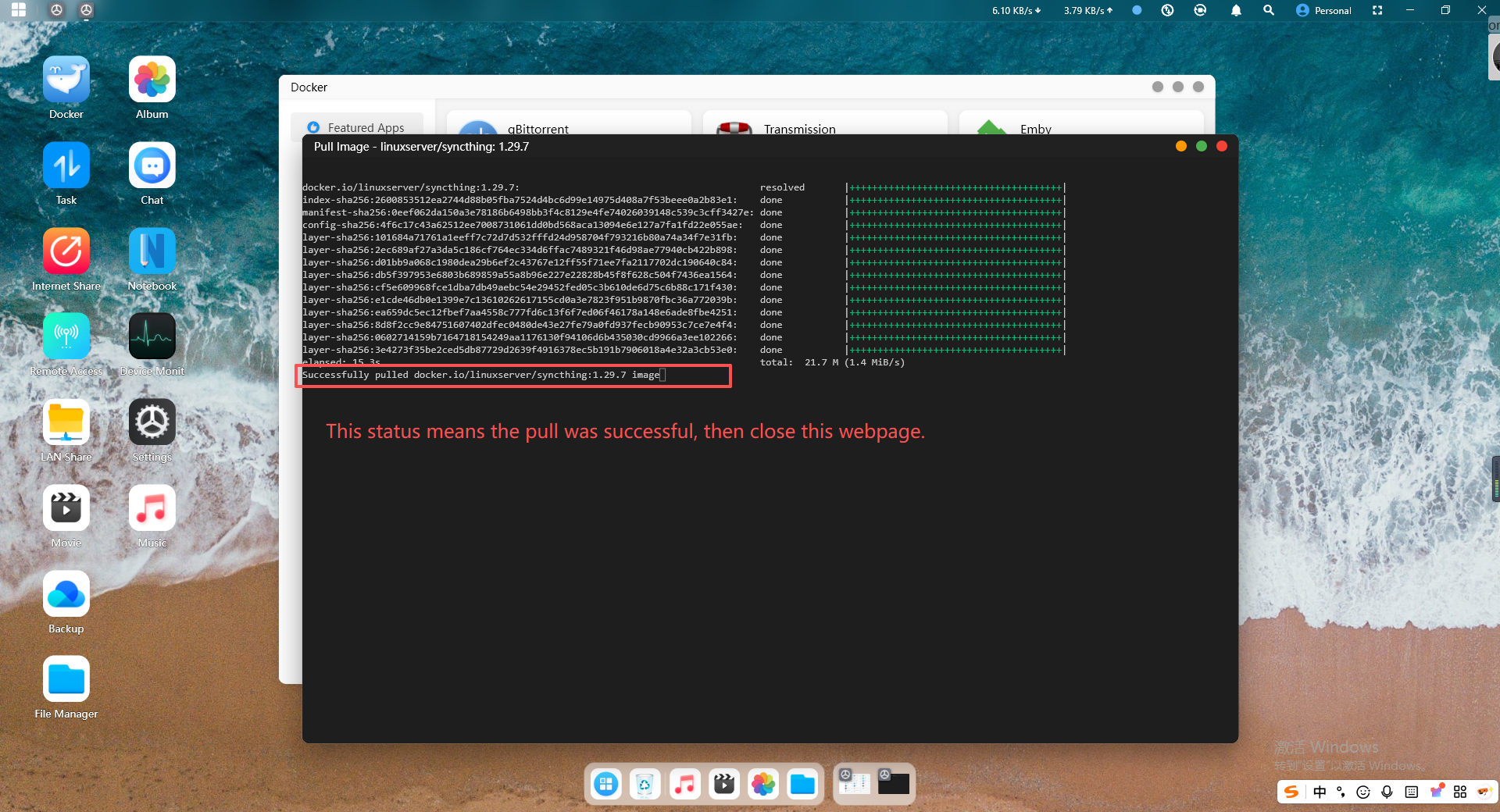Screen dimensions: 1500x812
Task: Open the Chat desktop icon
Action: click(152, 166)
